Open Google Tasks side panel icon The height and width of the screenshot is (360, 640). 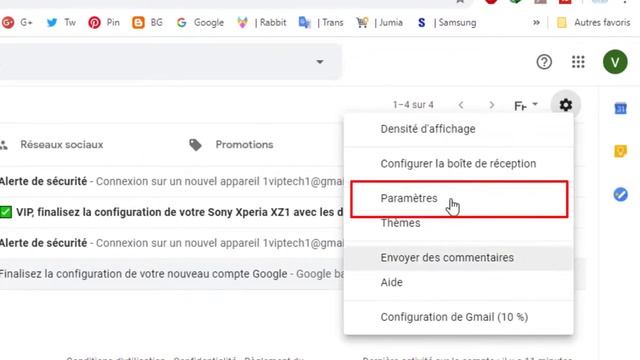point(620,194)
